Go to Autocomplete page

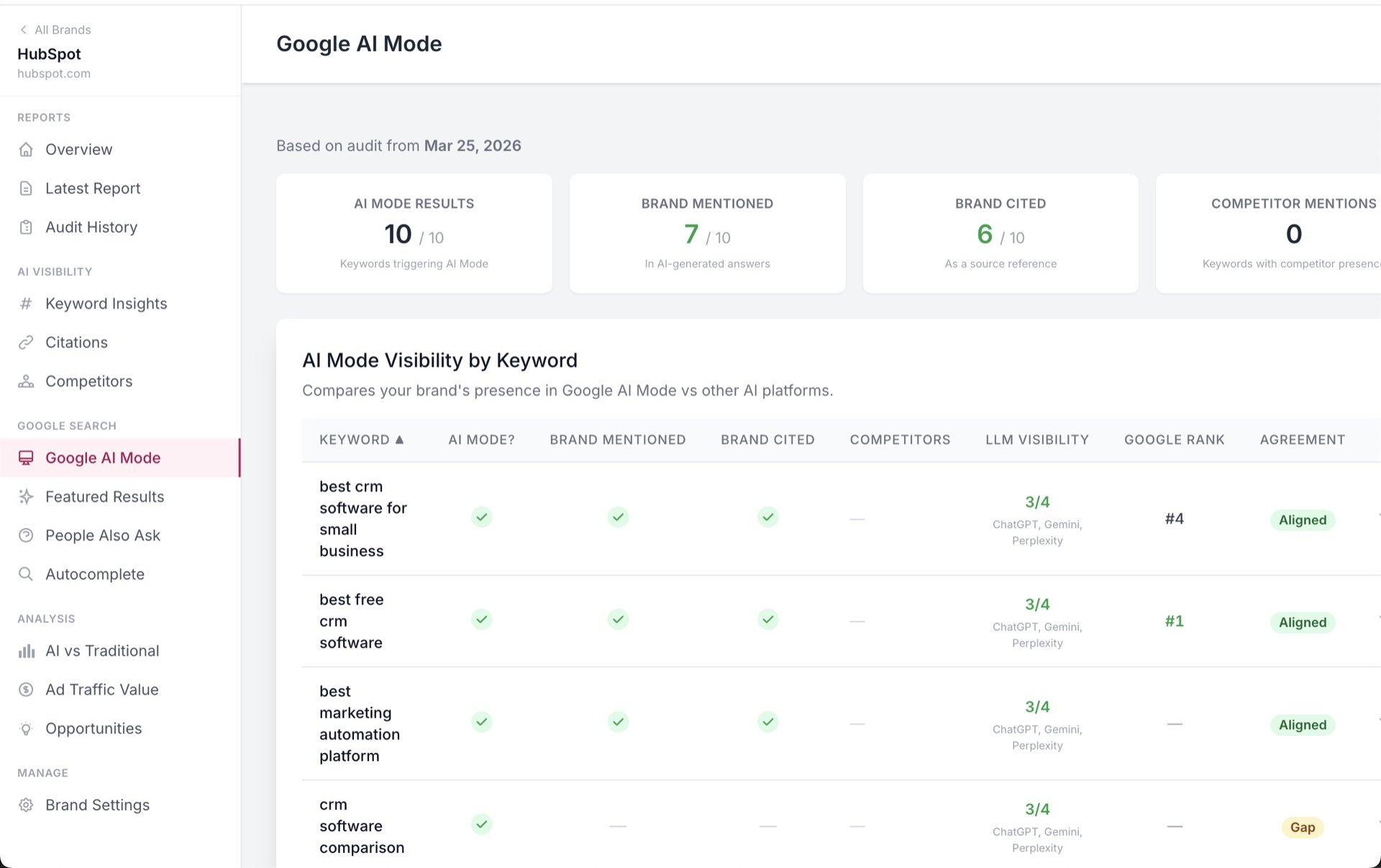pos(120,575)
